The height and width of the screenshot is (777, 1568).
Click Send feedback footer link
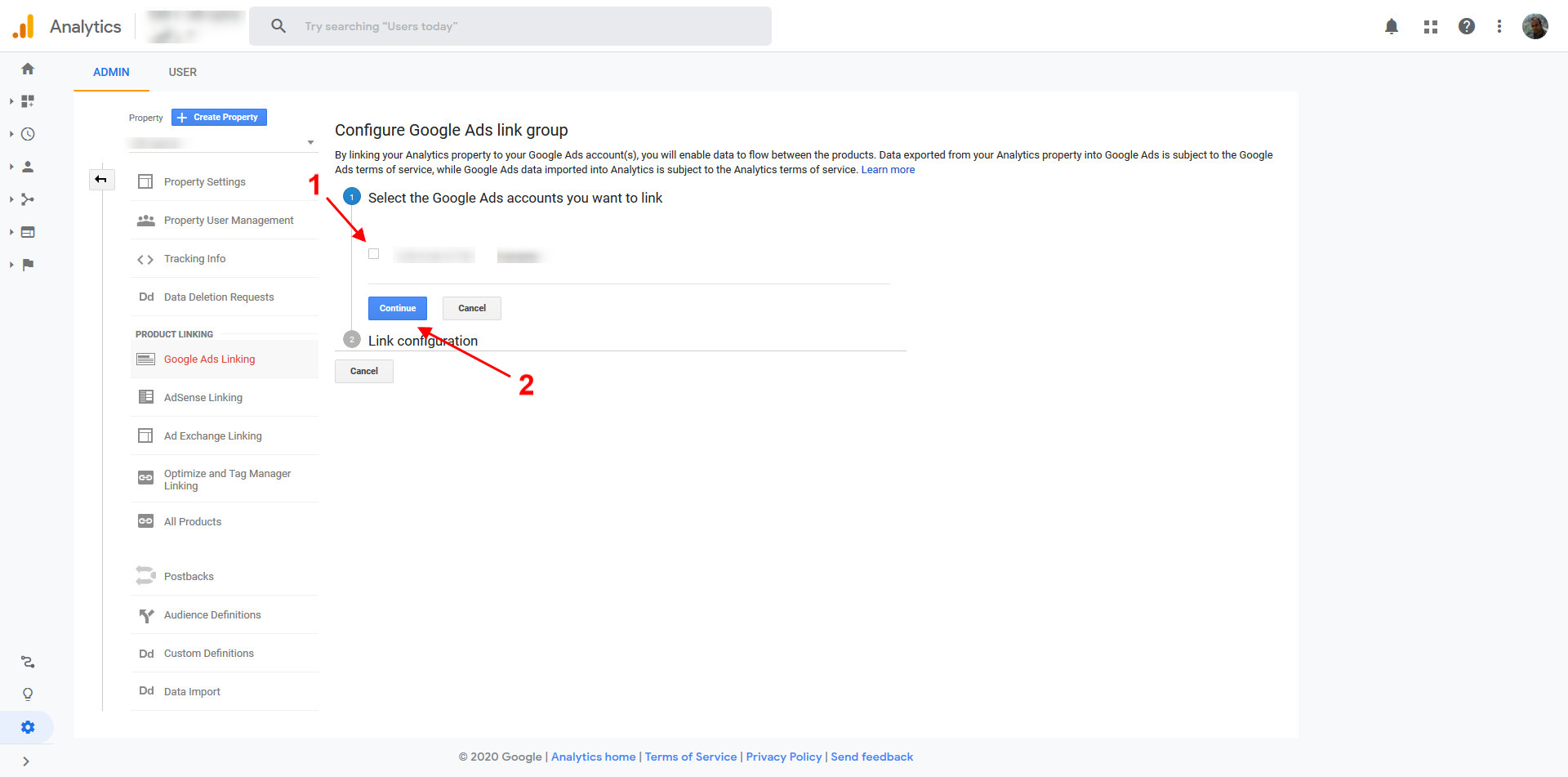point(872,757)
